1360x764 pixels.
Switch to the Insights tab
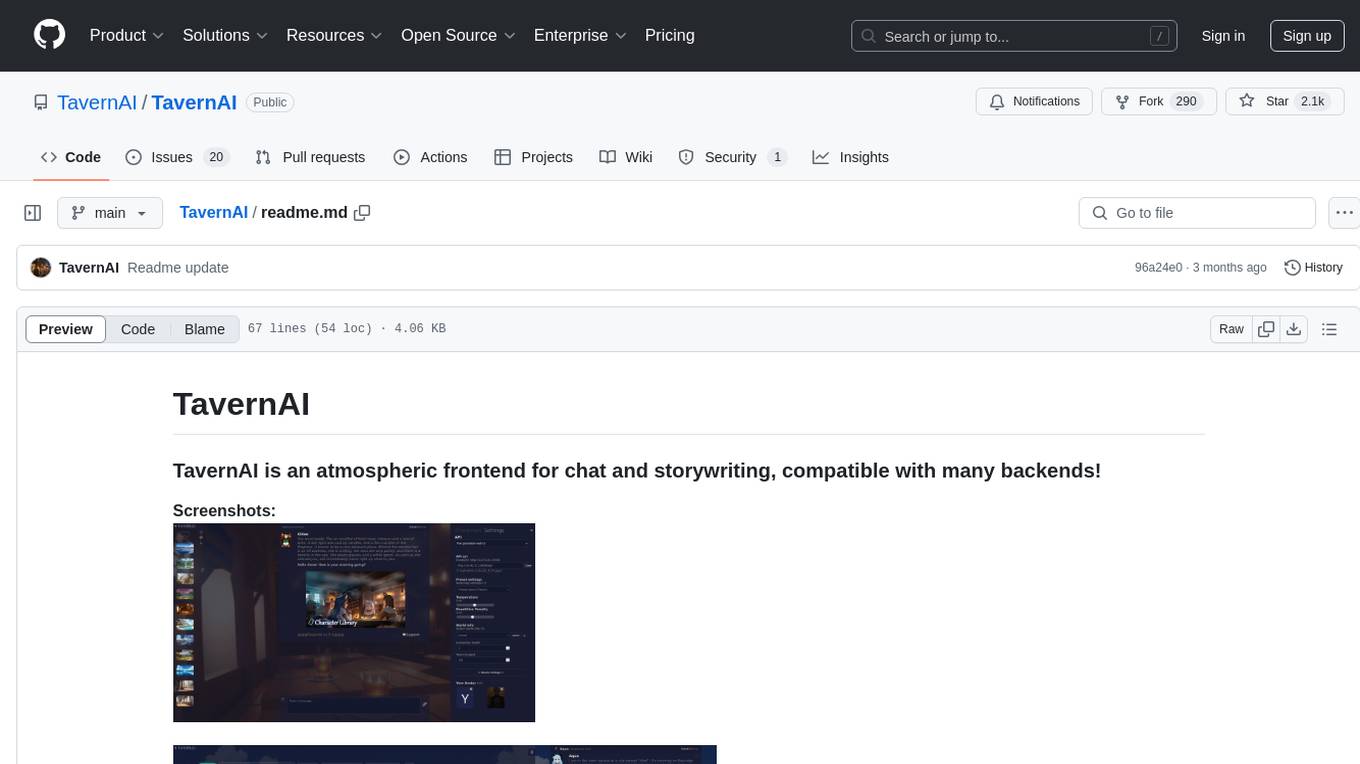click(850, 157)
